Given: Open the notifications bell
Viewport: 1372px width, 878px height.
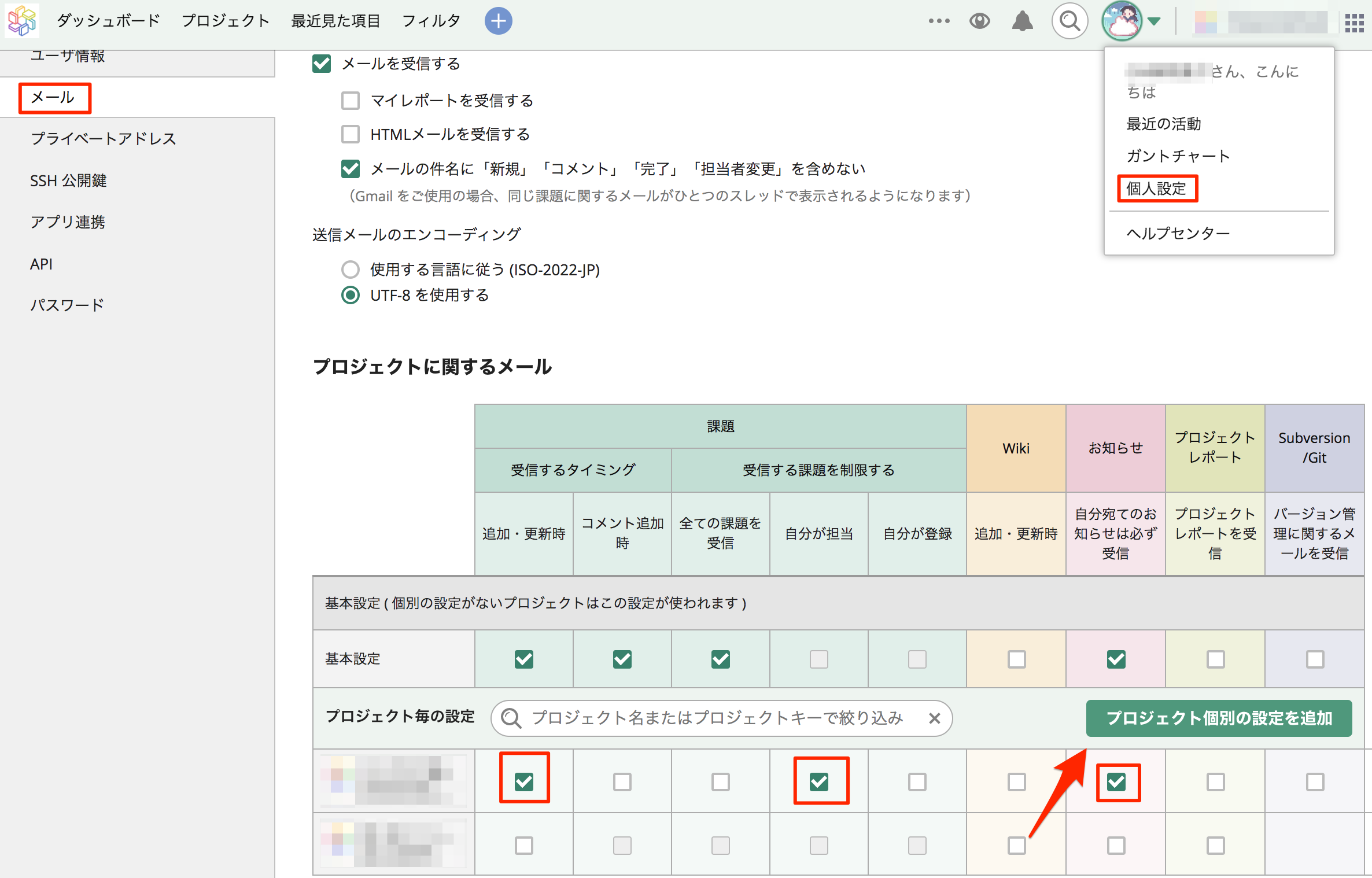Looking at the screenshot, I should (x=1022, y=21).
